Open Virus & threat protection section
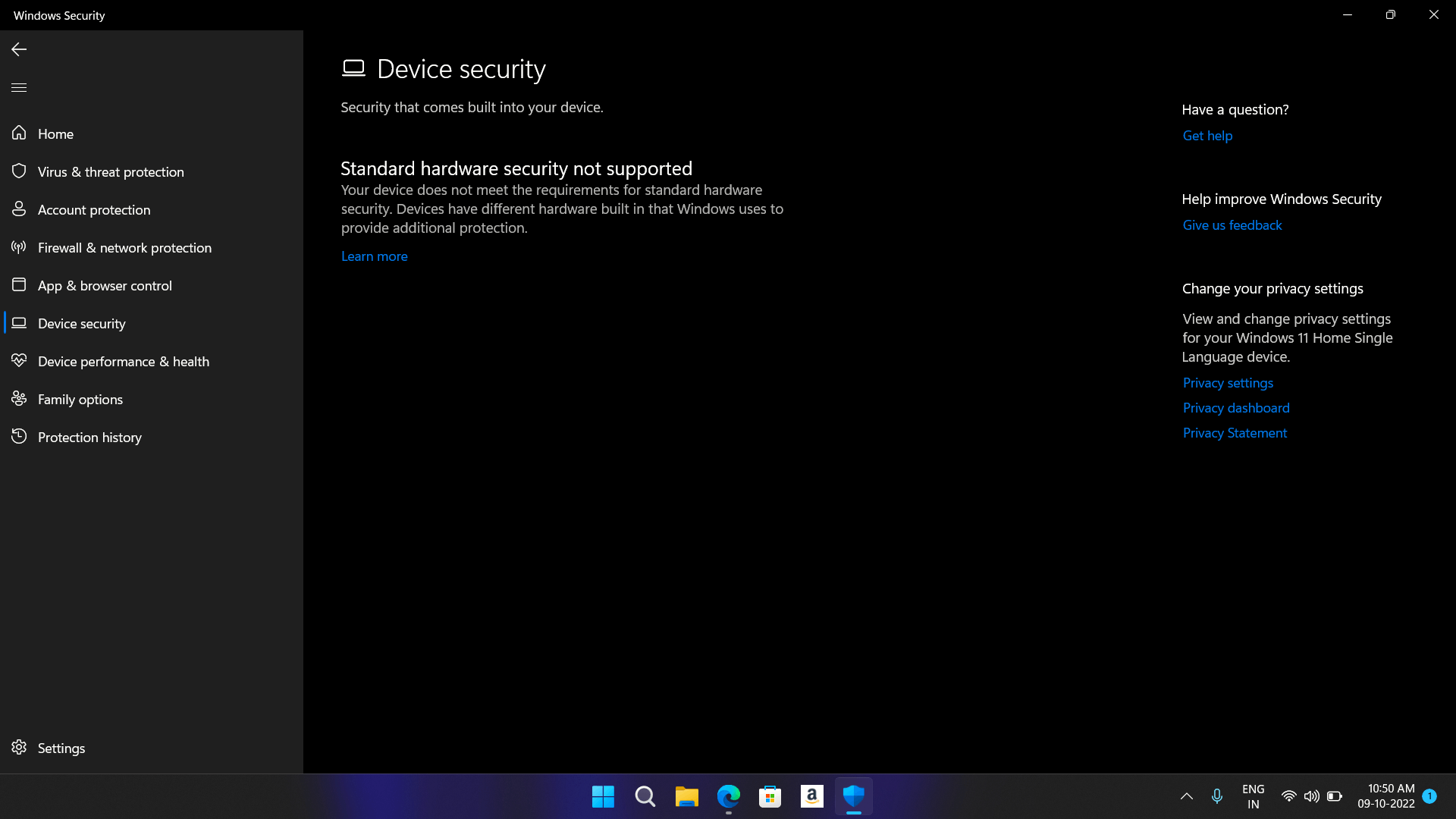This screenshot has width=1456, height=819. pyautogui.click(x=111, y=171)
